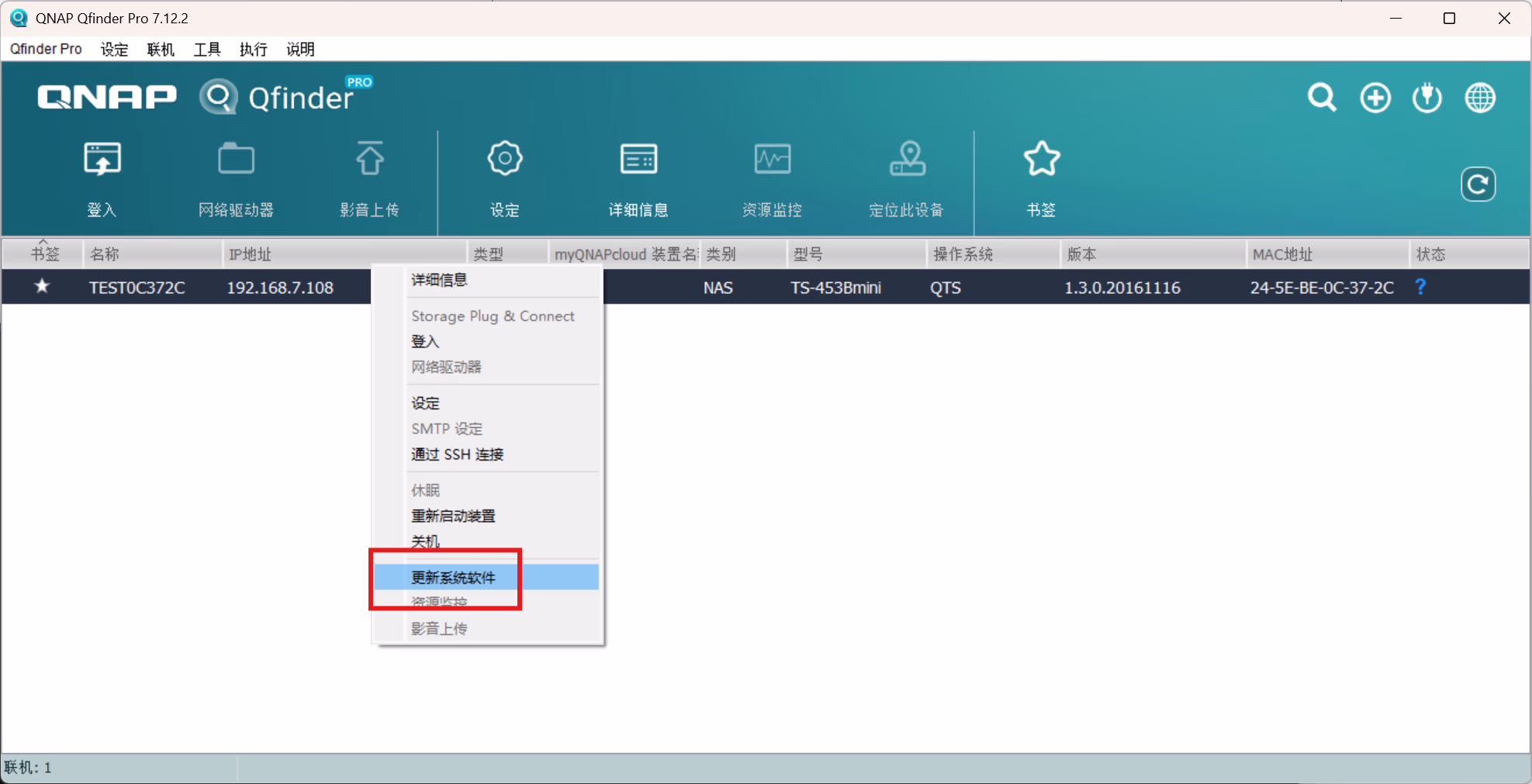Click the search magnifier icon in header
Image resolution: width=1532 pixels, height=784 pixels.
(1322, 98)
